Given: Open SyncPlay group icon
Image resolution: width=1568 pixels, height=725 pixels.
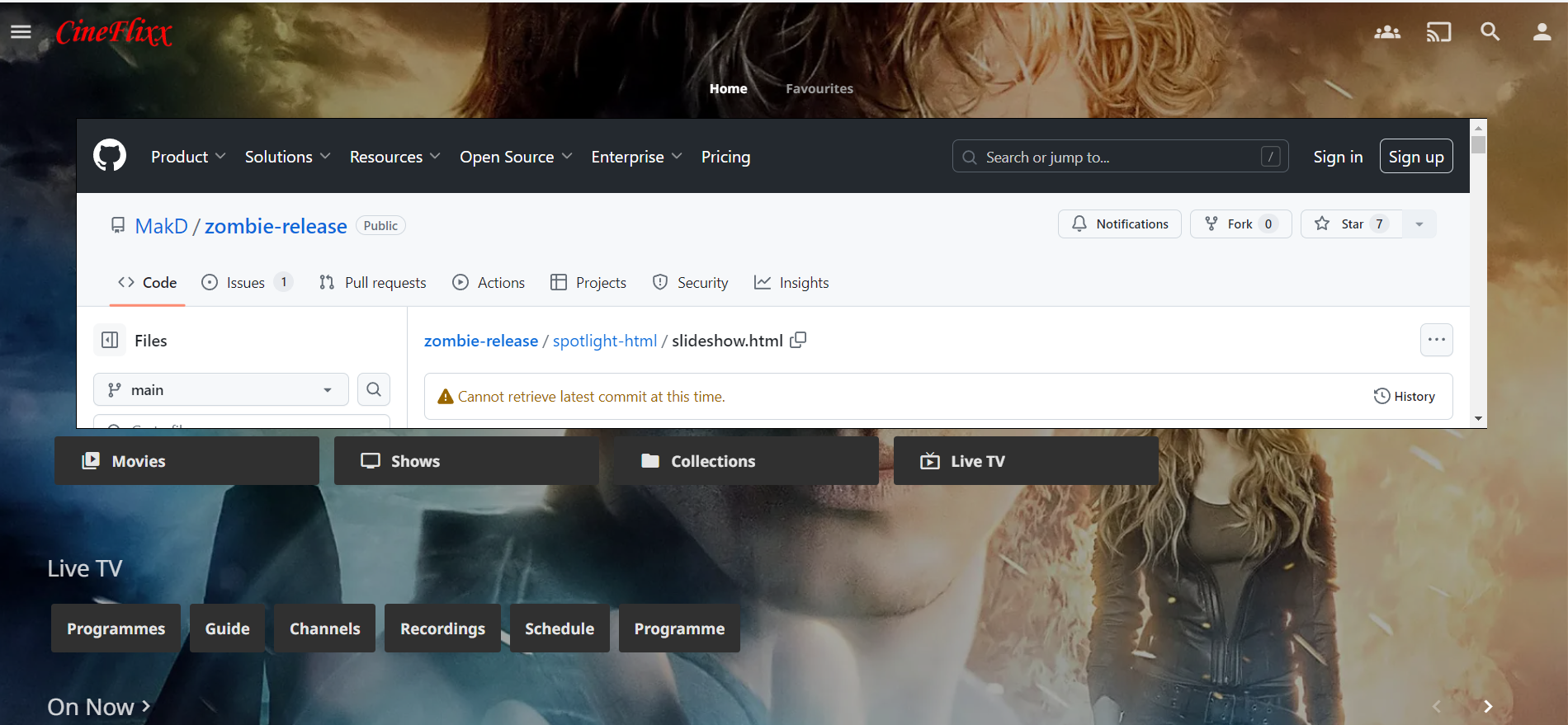Looking at the screenshot, I should [x=1387, y=32].
